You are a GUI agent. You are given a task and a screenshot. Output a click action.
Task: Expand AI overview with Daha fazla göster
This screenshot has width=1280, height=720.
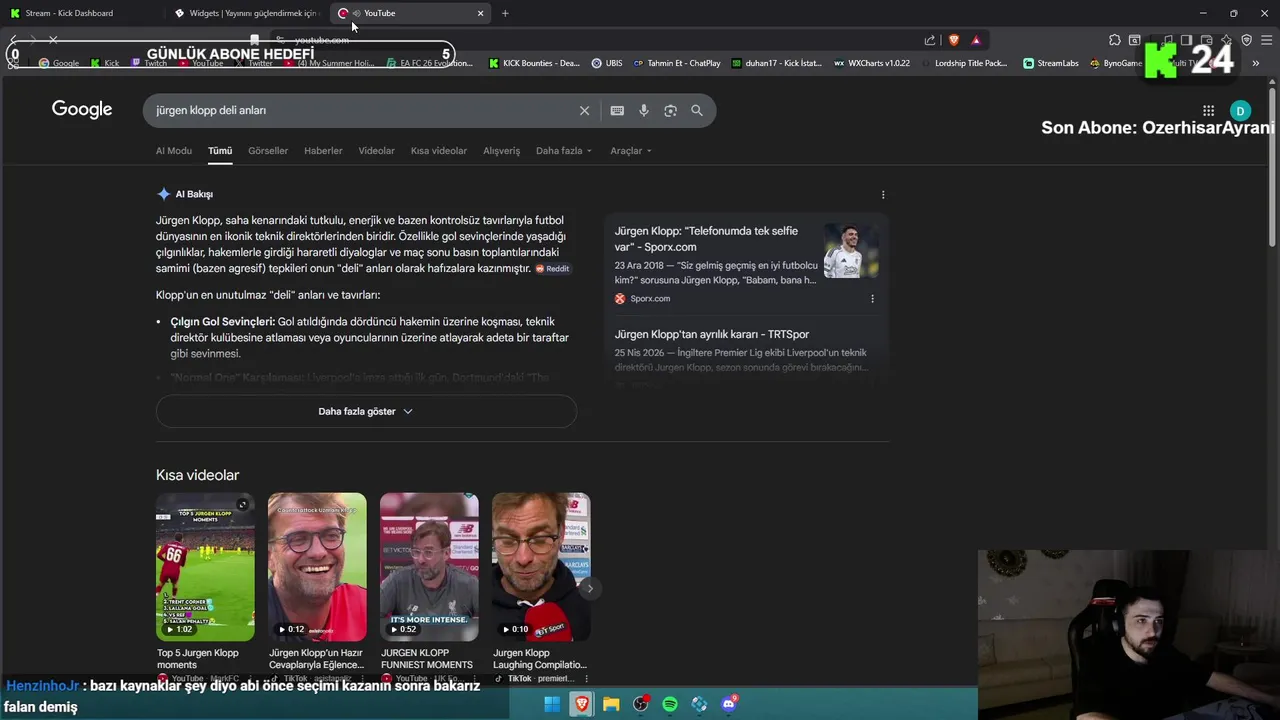366,411
